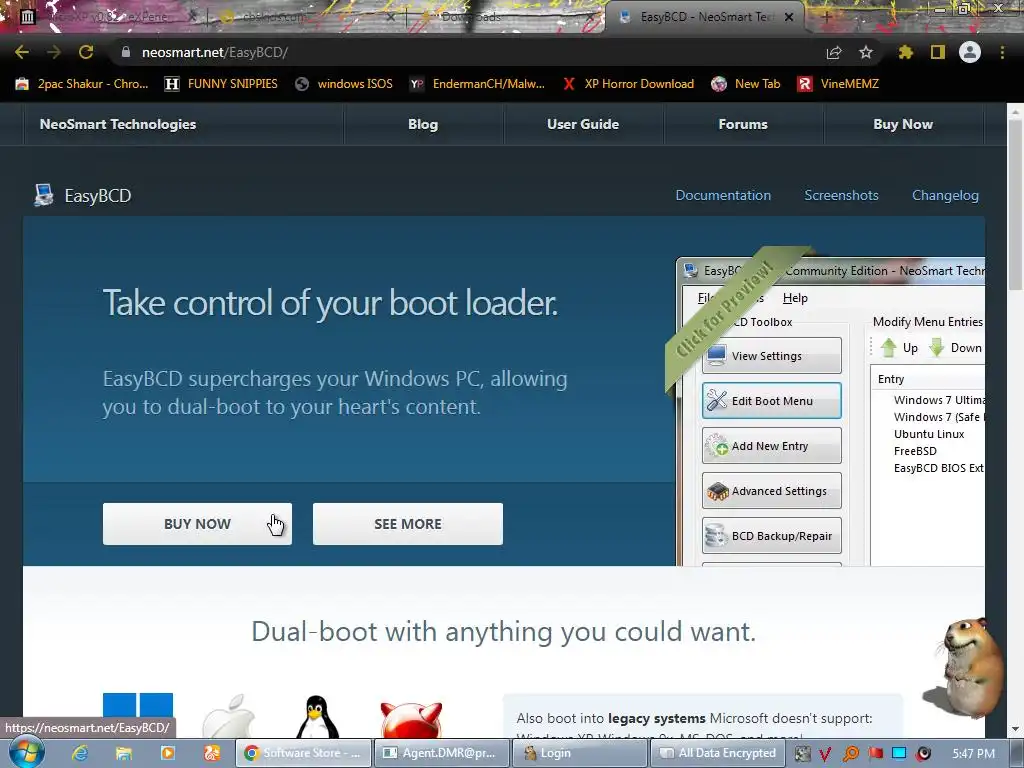1024x768 pixels.
Task: Click the red V tray icon
Action: [x=825, y=754]
